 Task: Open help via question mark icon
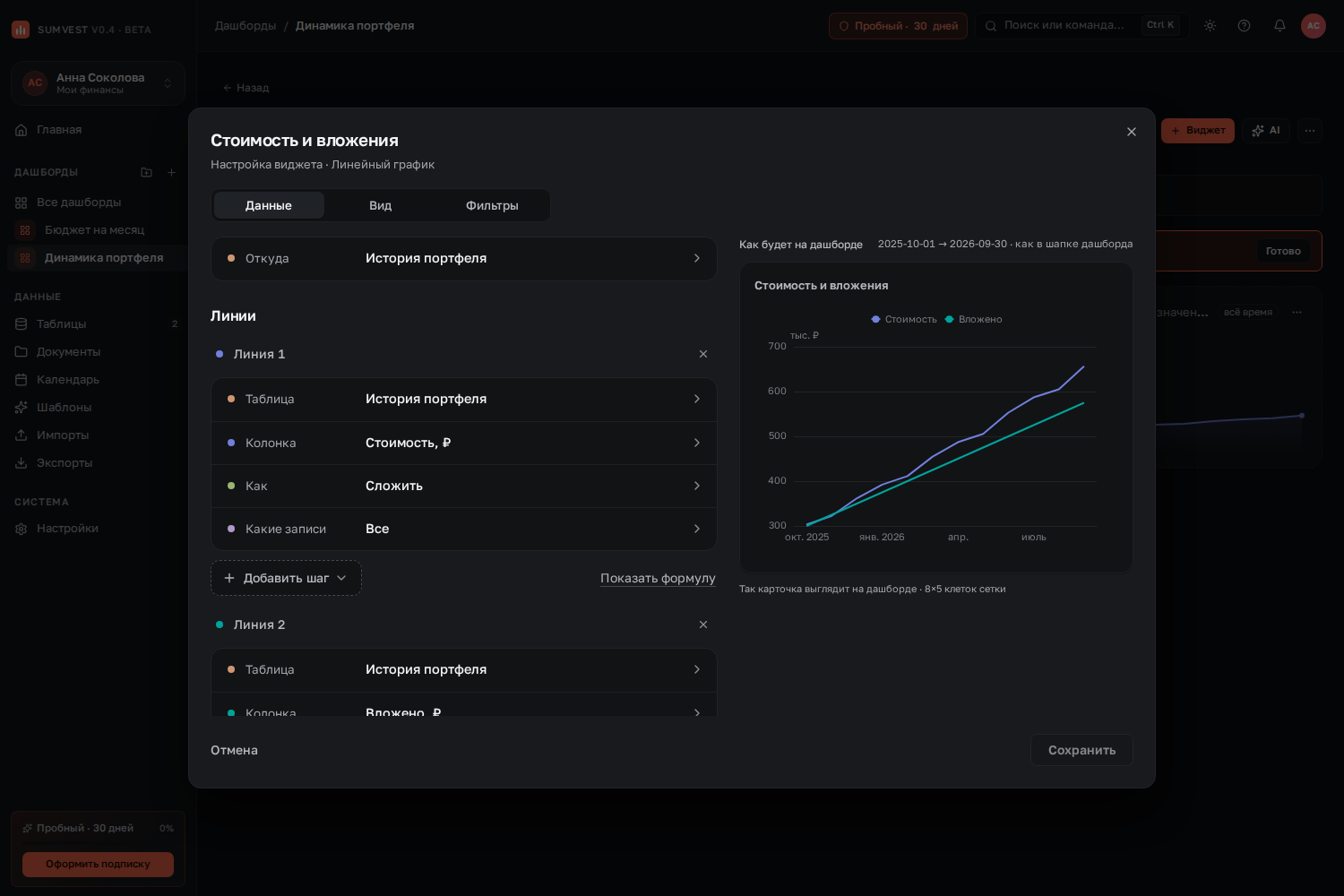(1244, 25)
